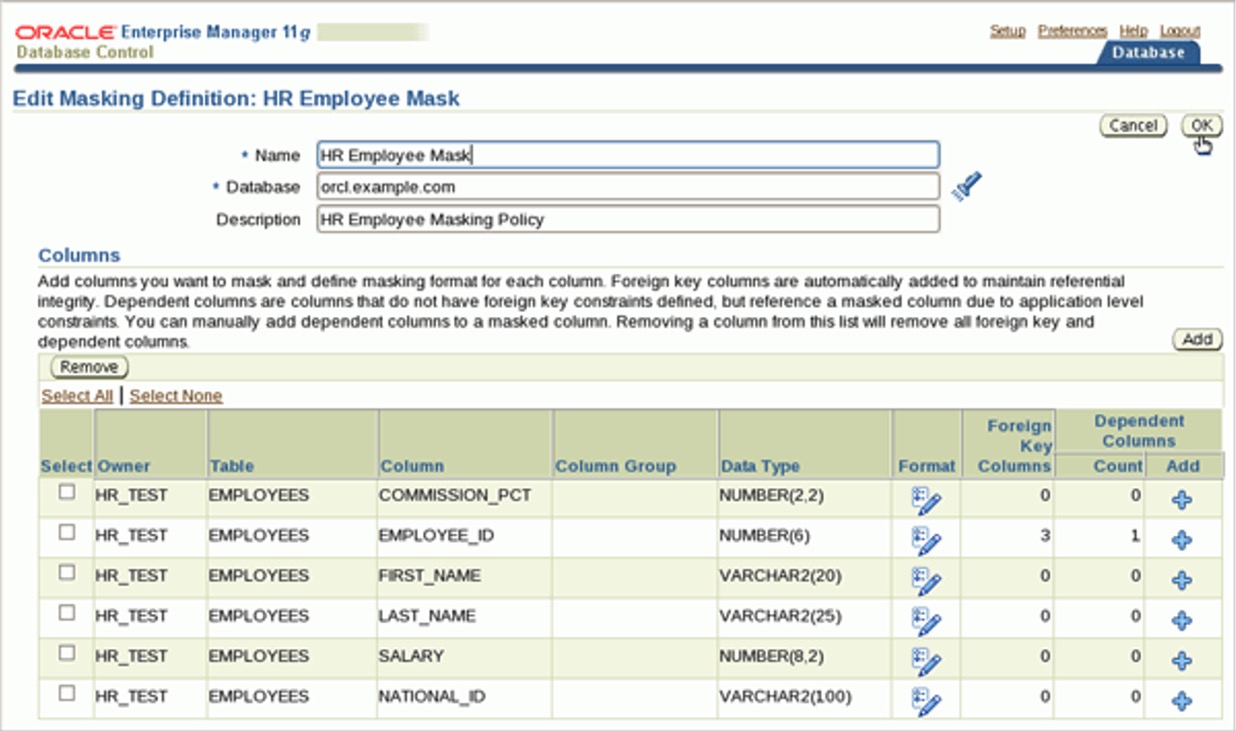The image size is (1236, 731).
Task: Click the Select None link
Action: [176, 396]
